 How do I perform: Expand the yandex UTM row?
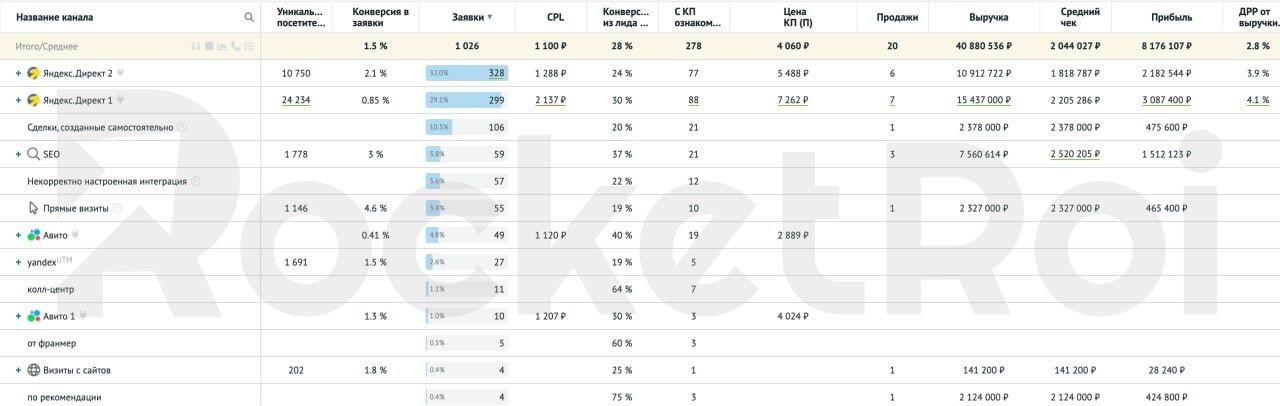click(18, 262)
